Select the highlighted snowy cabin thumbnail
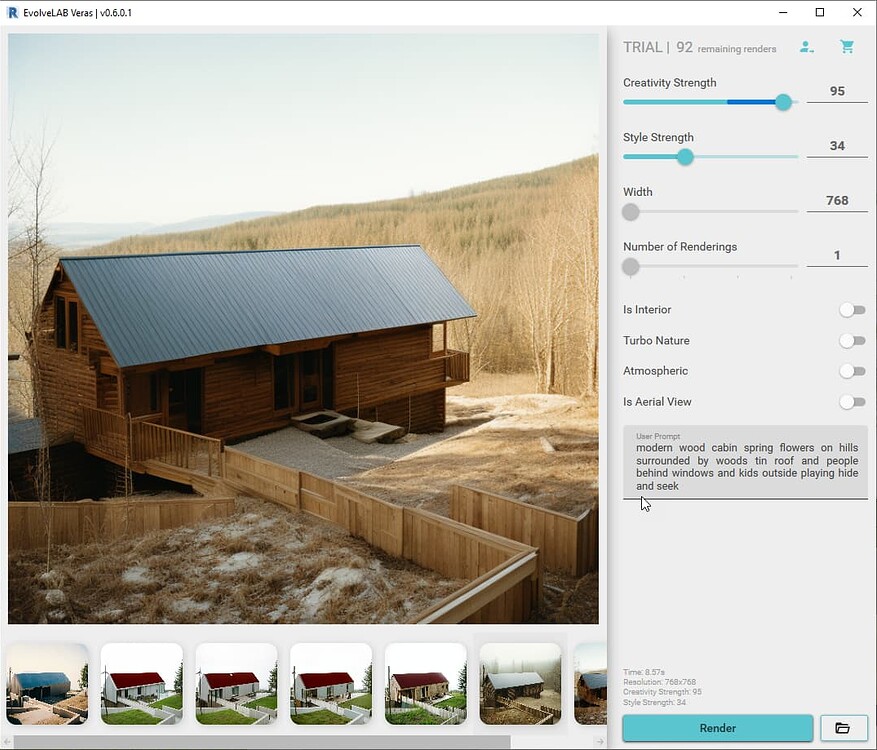 coord(520,684)
